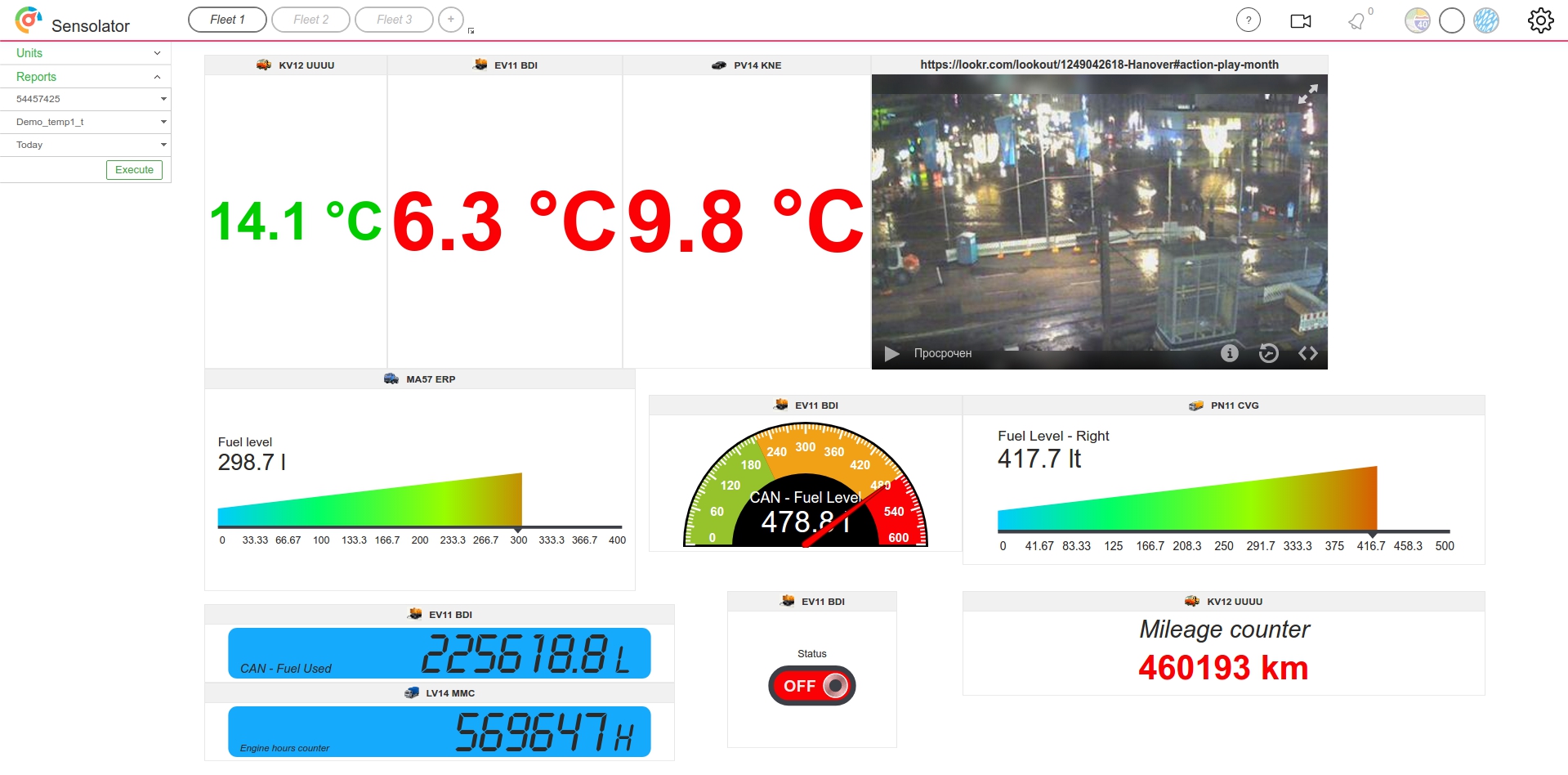The image size is (1568, 775).
Task: Open settings with the gear icon
Action: (1540, 20)
